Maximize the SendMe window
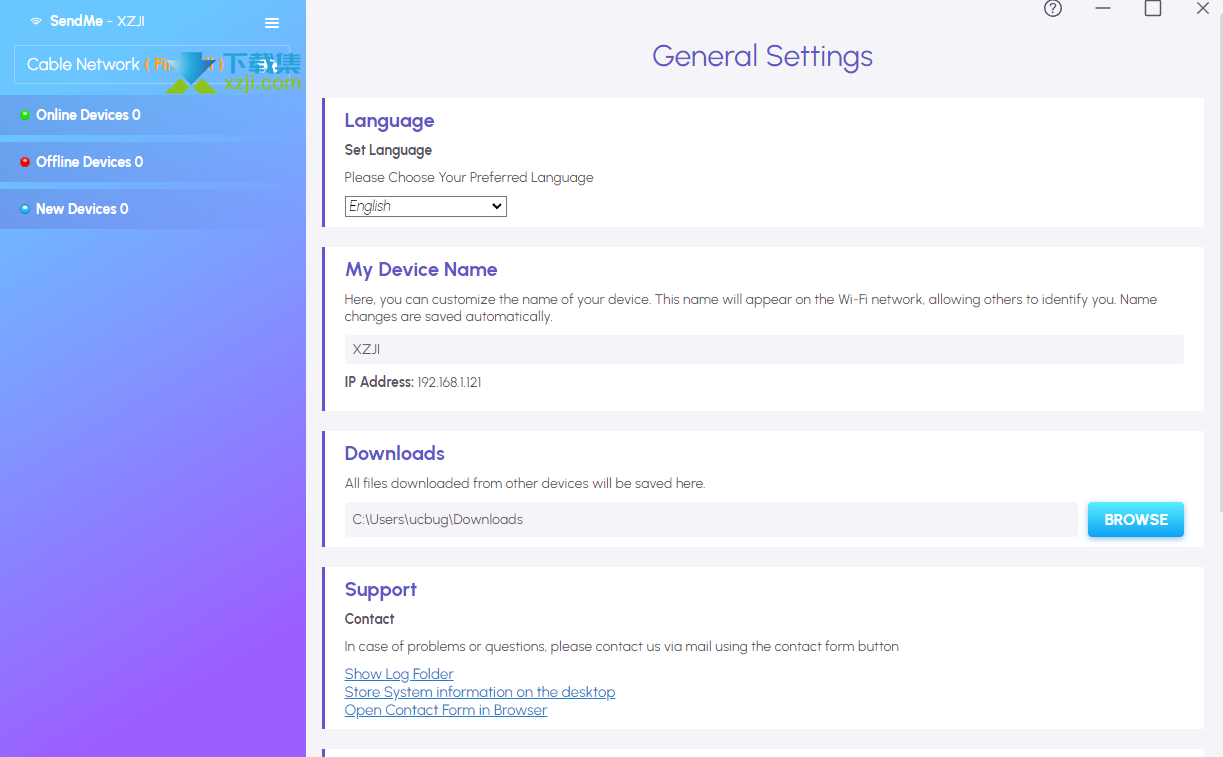The image size is (1223, 757). (1153, 9)
